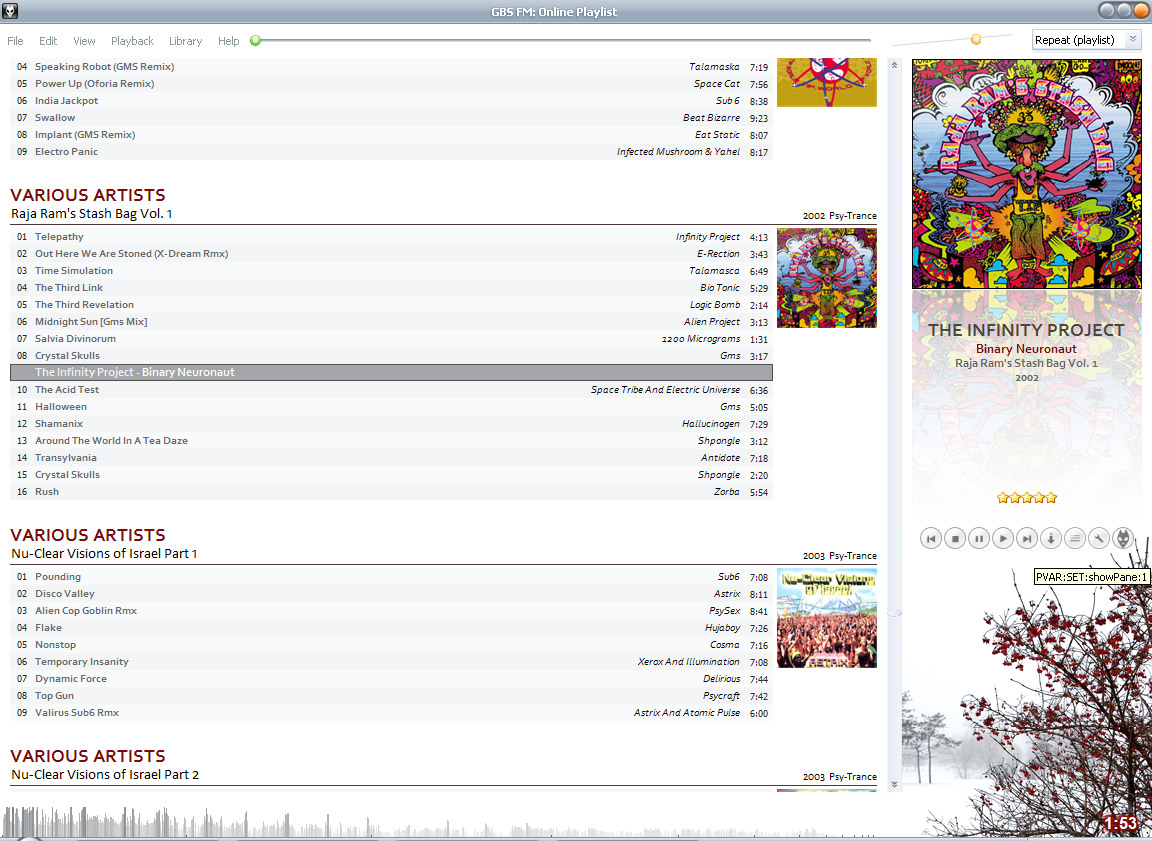
Task: Select track Time Simulation
Action: pos(392,270)
